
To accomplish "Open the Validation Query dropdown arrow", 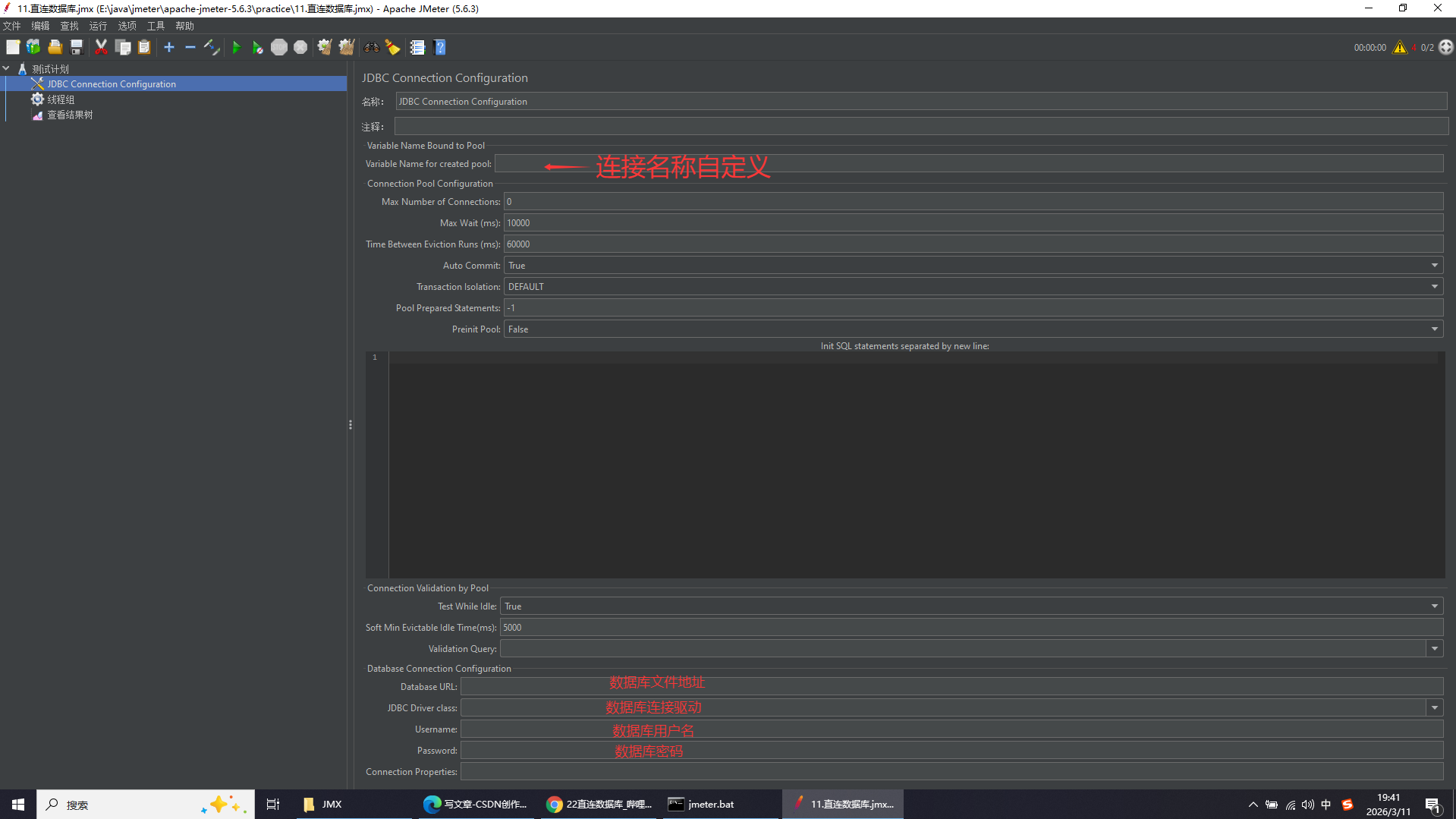I will 1435,649.
